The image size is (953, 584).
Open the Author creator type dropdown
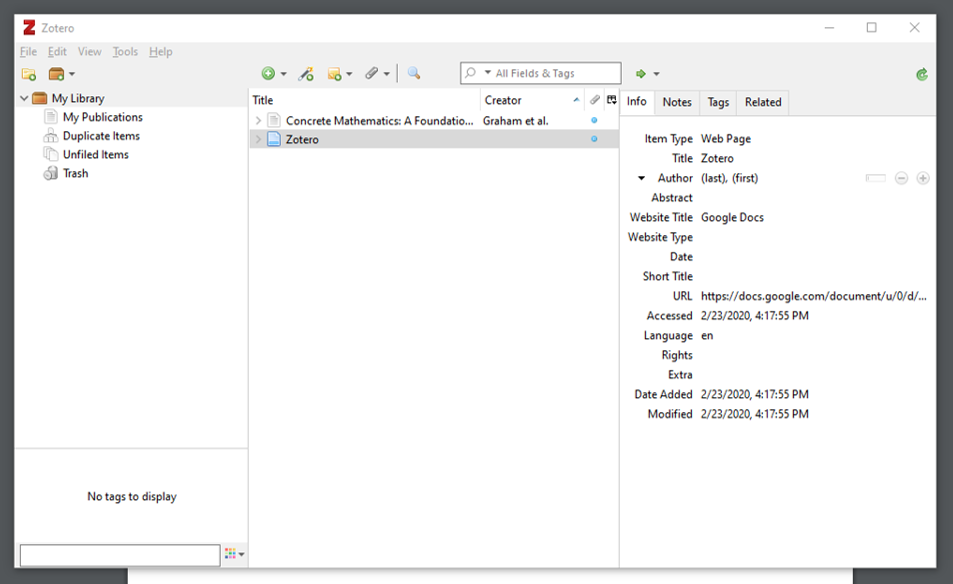click(x=641, y=178)
